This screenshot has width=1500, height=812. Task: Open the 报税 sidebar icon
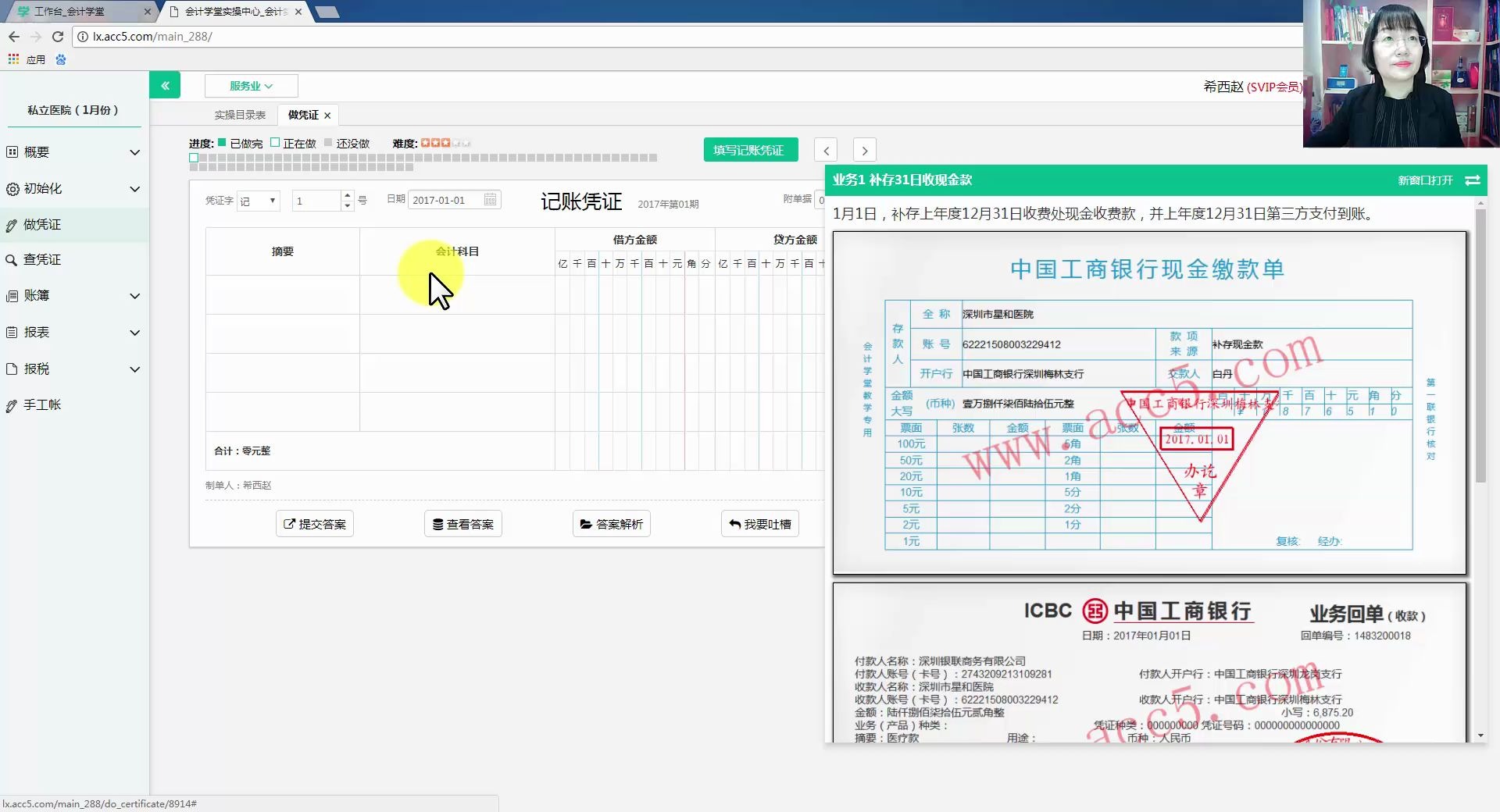12,369
